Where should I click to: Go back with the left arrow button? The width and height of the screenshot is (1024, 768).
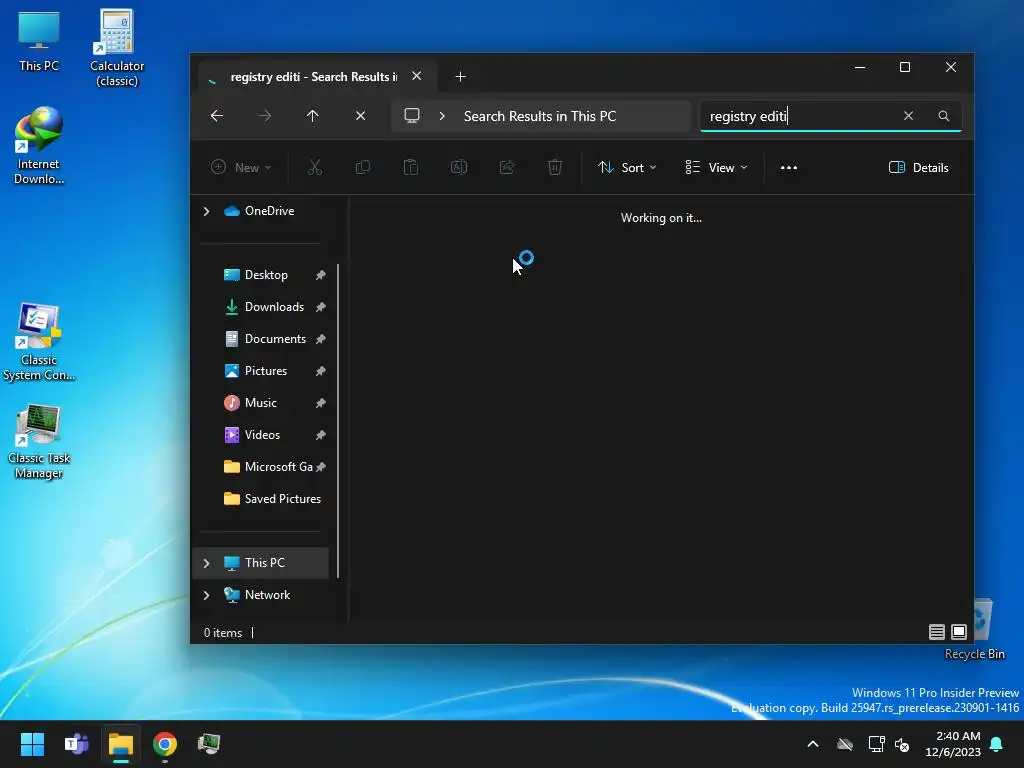[x=217, y=116]
